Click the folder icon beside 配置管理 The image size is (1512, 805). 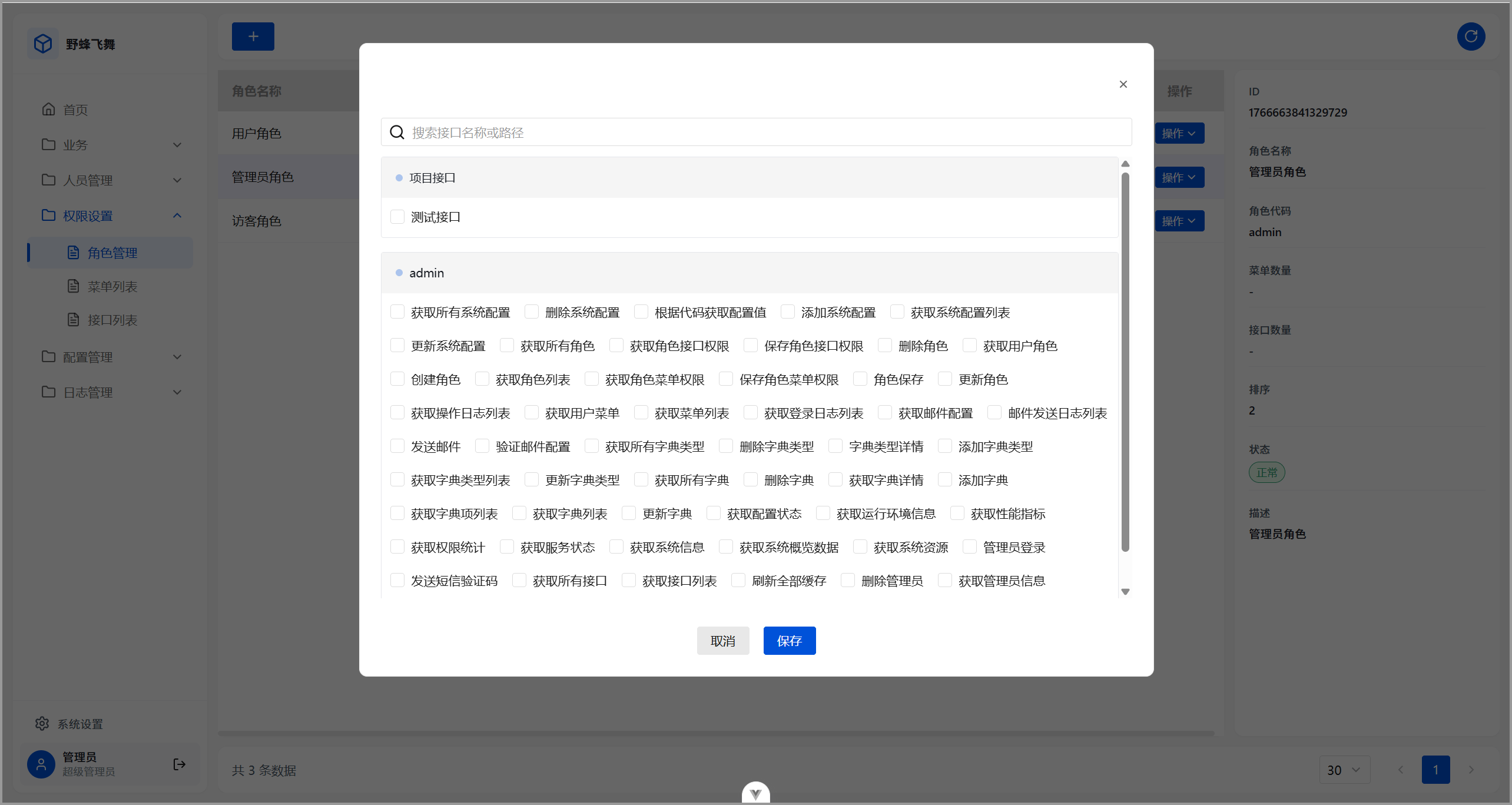pos(49,356)
